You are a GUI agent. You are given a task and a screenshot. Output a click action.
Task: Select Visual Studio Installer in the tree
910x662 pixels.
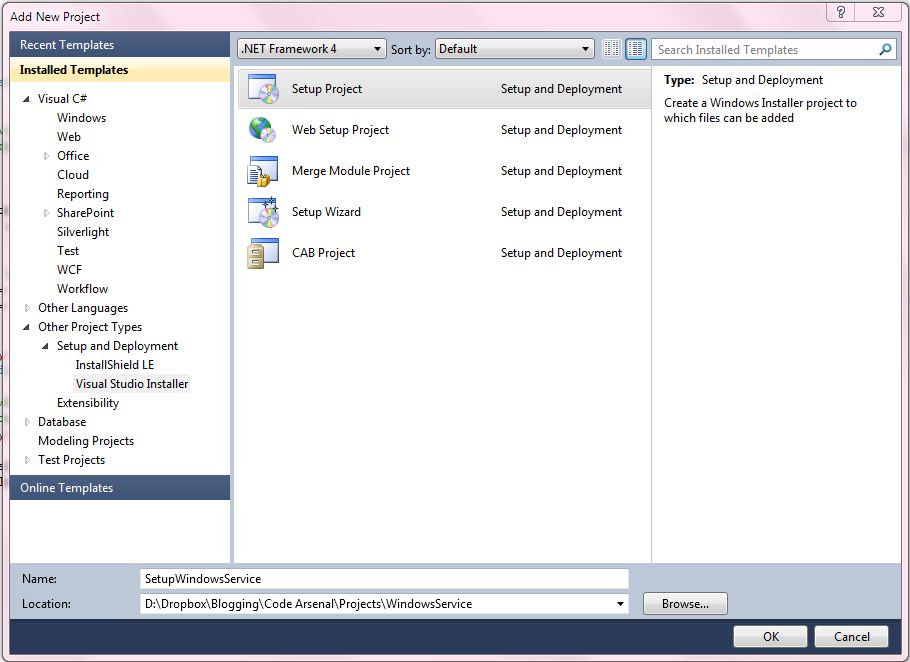(131, 383)
